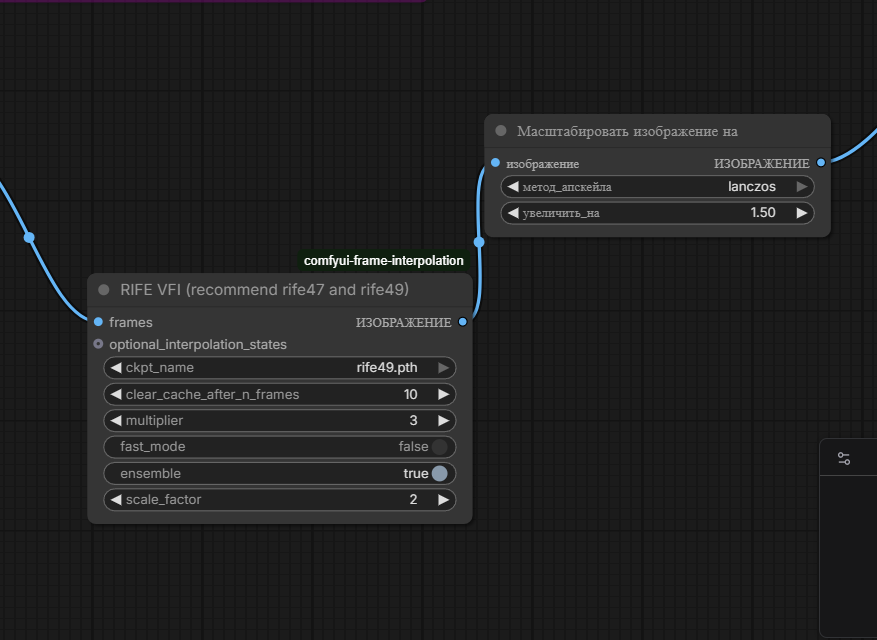
Task: Increase the multiplier value
Action: coord(444,421)
